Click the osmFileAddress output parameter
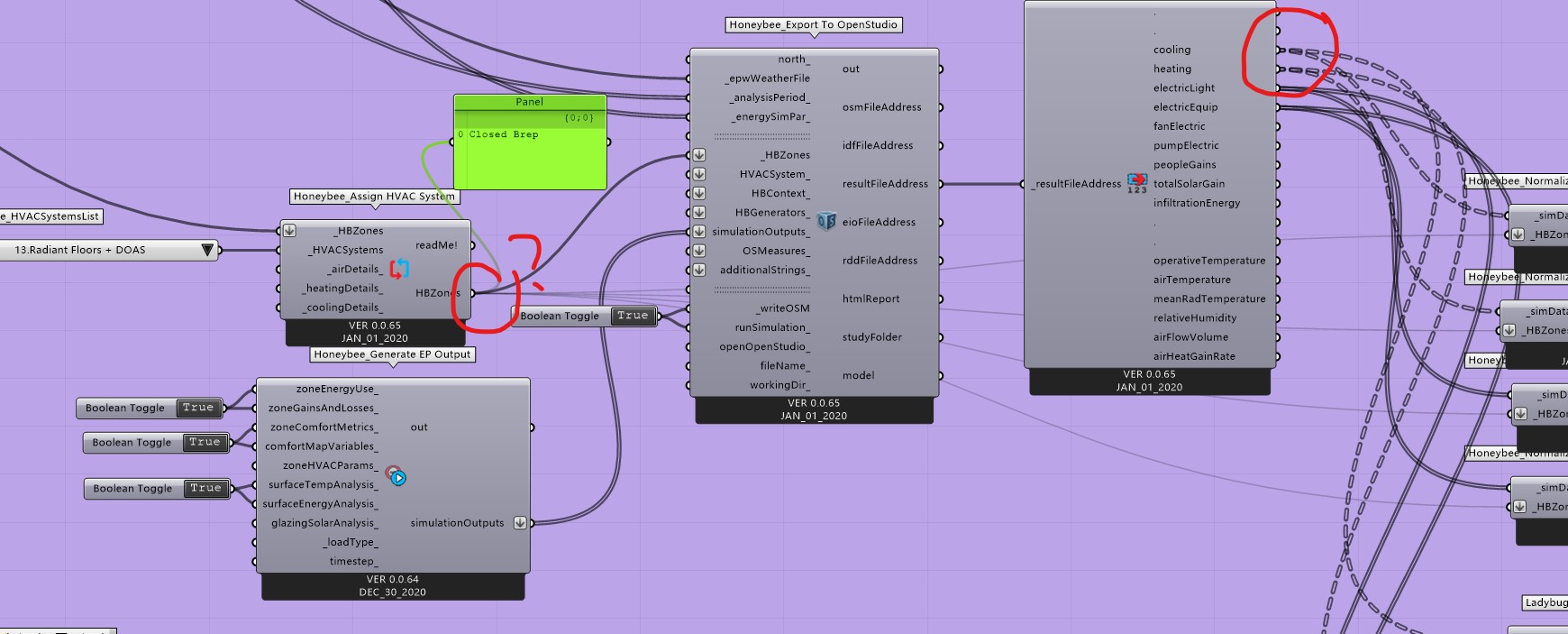Screen dimensions: 1568x634 881,107
